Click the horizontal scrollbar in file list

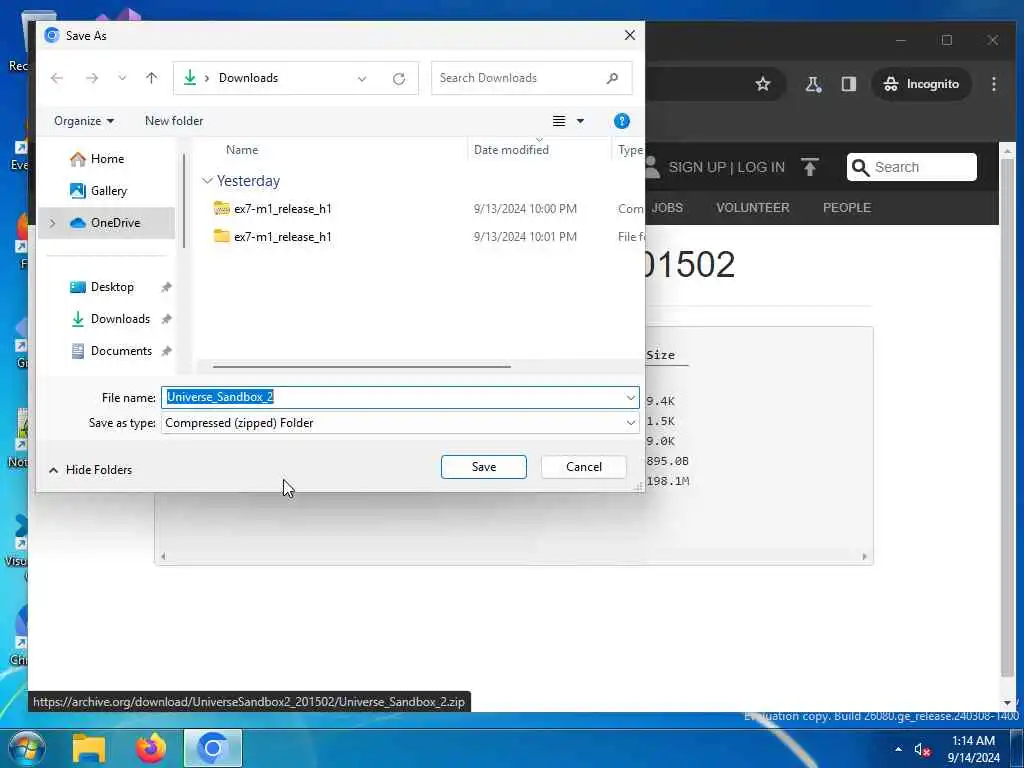362,366
